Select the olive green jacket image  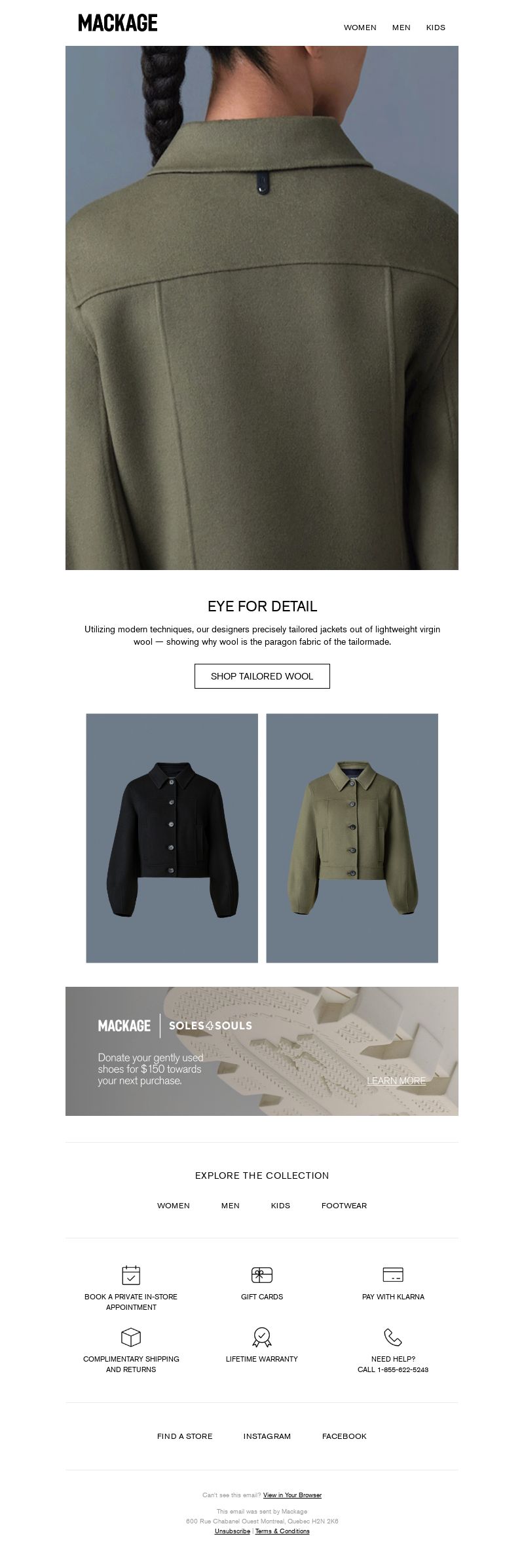coord(352,838)
